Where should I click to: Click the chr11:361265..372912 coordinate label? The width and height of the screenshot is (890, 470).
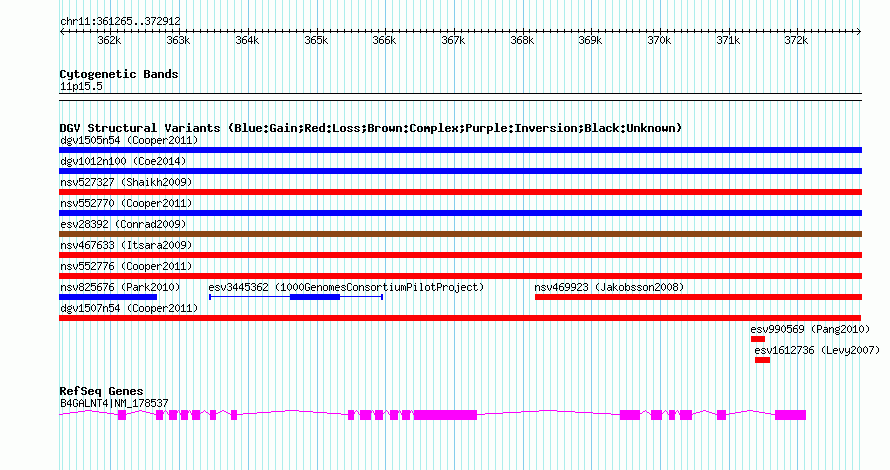[x=120, y=21]
